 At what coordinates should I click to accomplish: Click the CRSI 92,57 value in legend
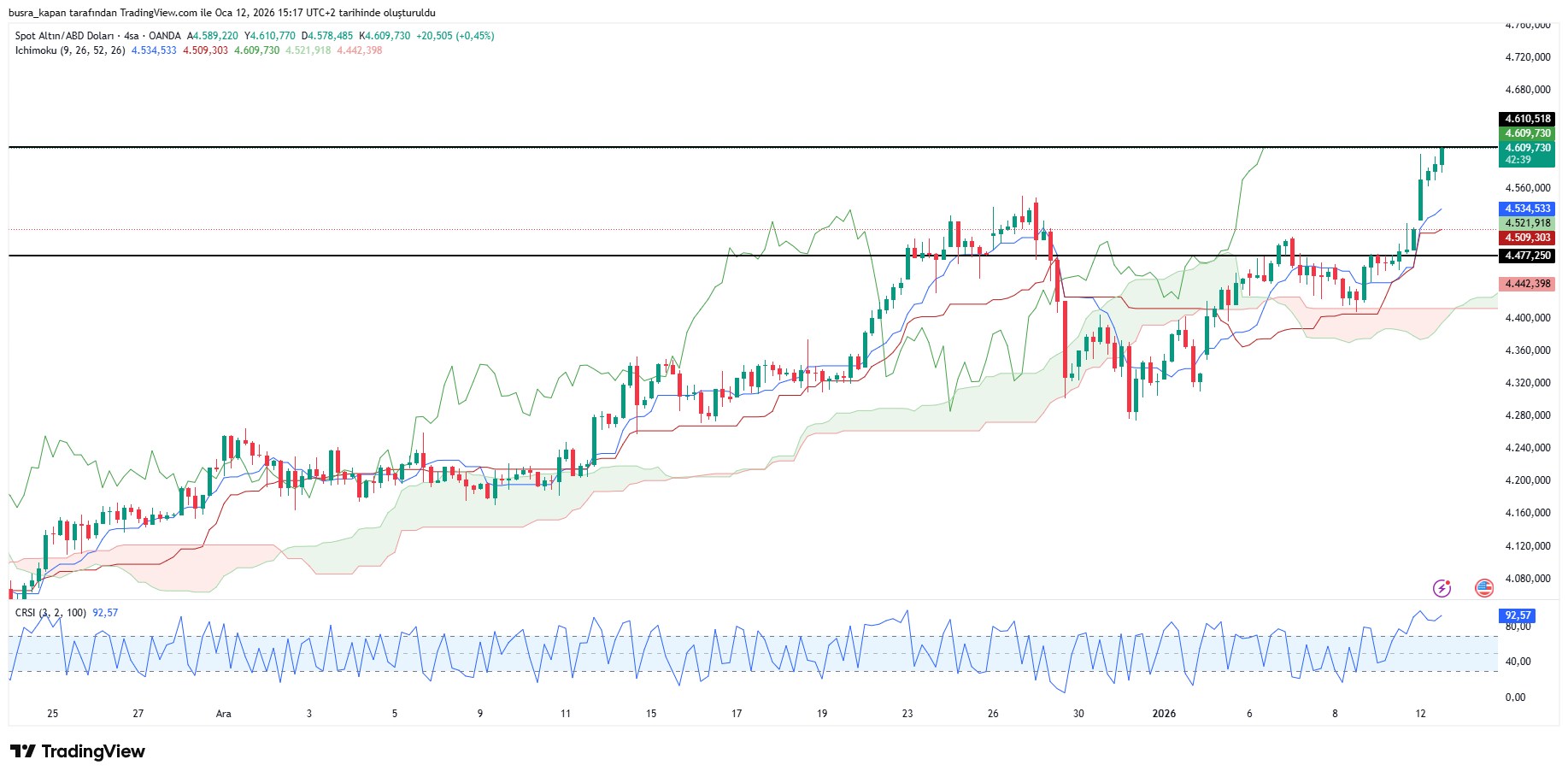tap(105, 613)
